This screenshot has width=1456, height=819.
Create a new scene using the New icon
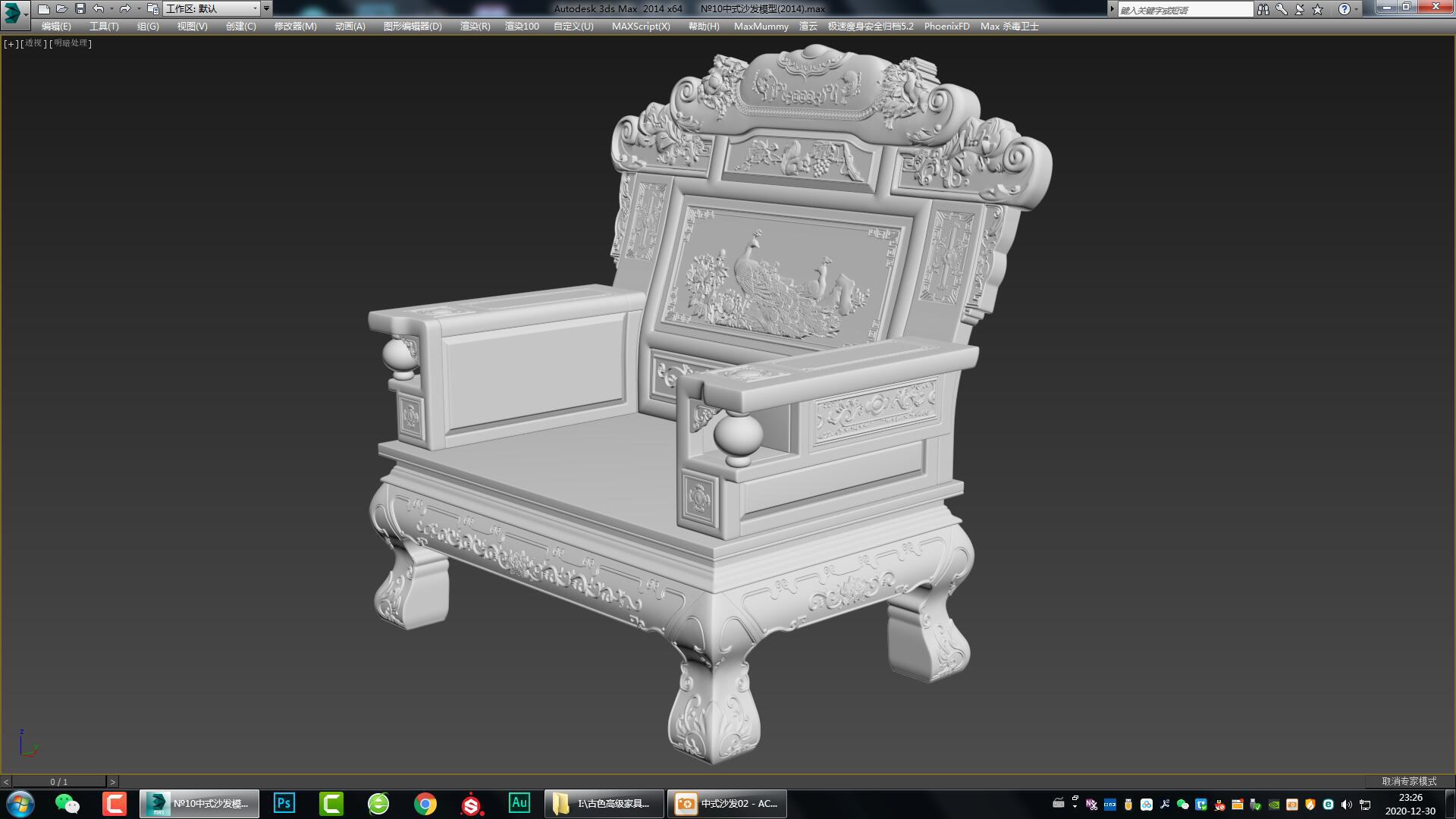click(43, 9)
